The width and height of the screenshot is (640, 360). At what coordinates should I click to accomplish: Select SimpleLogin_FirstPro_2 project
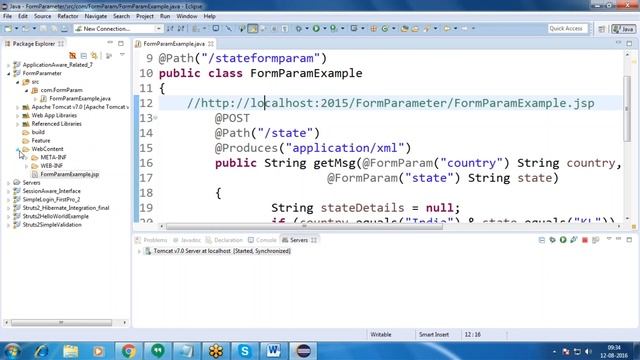coord(51,200)
